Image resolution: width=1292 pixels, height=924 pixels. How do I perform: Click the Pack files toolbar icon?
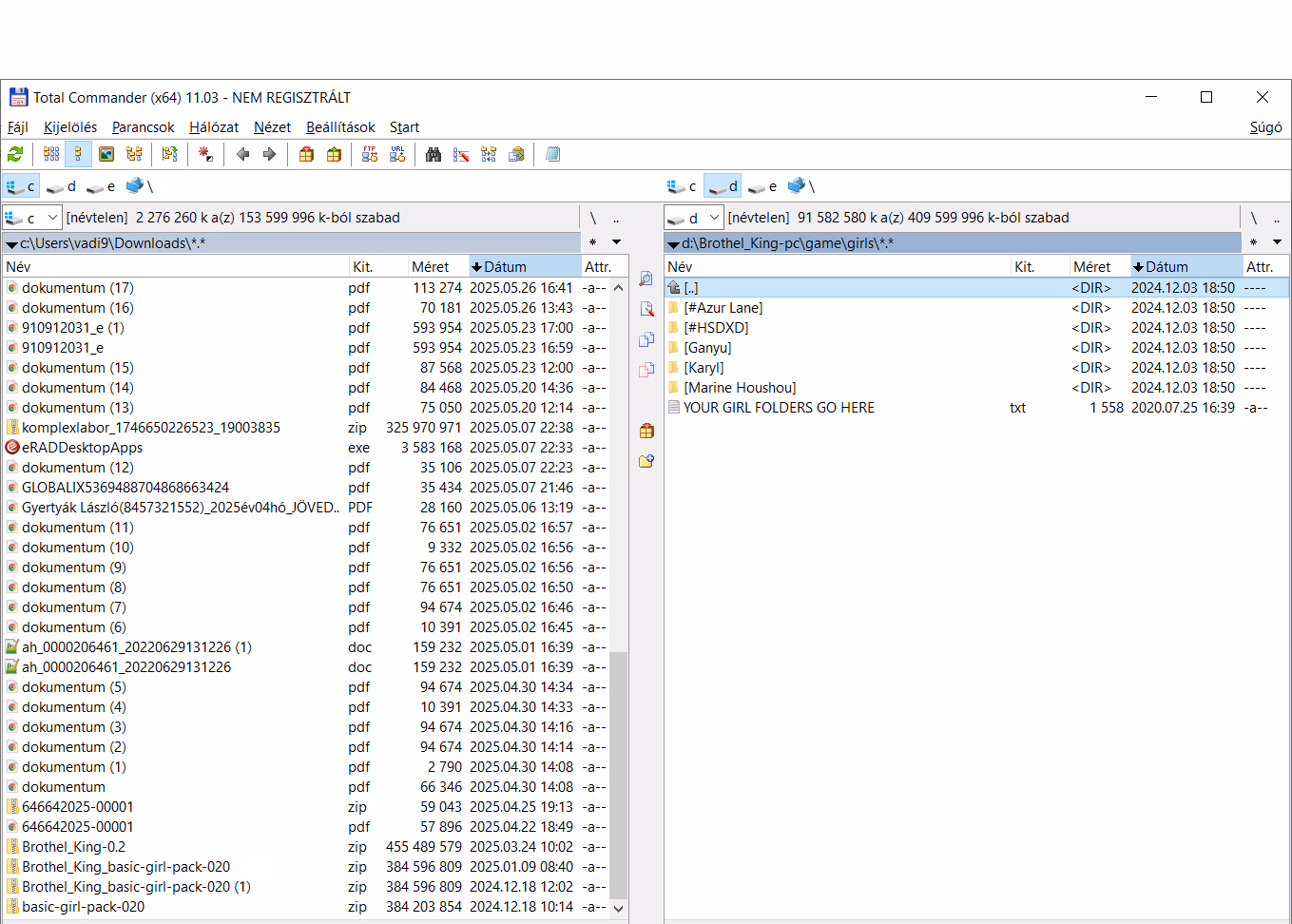[306, 154]
